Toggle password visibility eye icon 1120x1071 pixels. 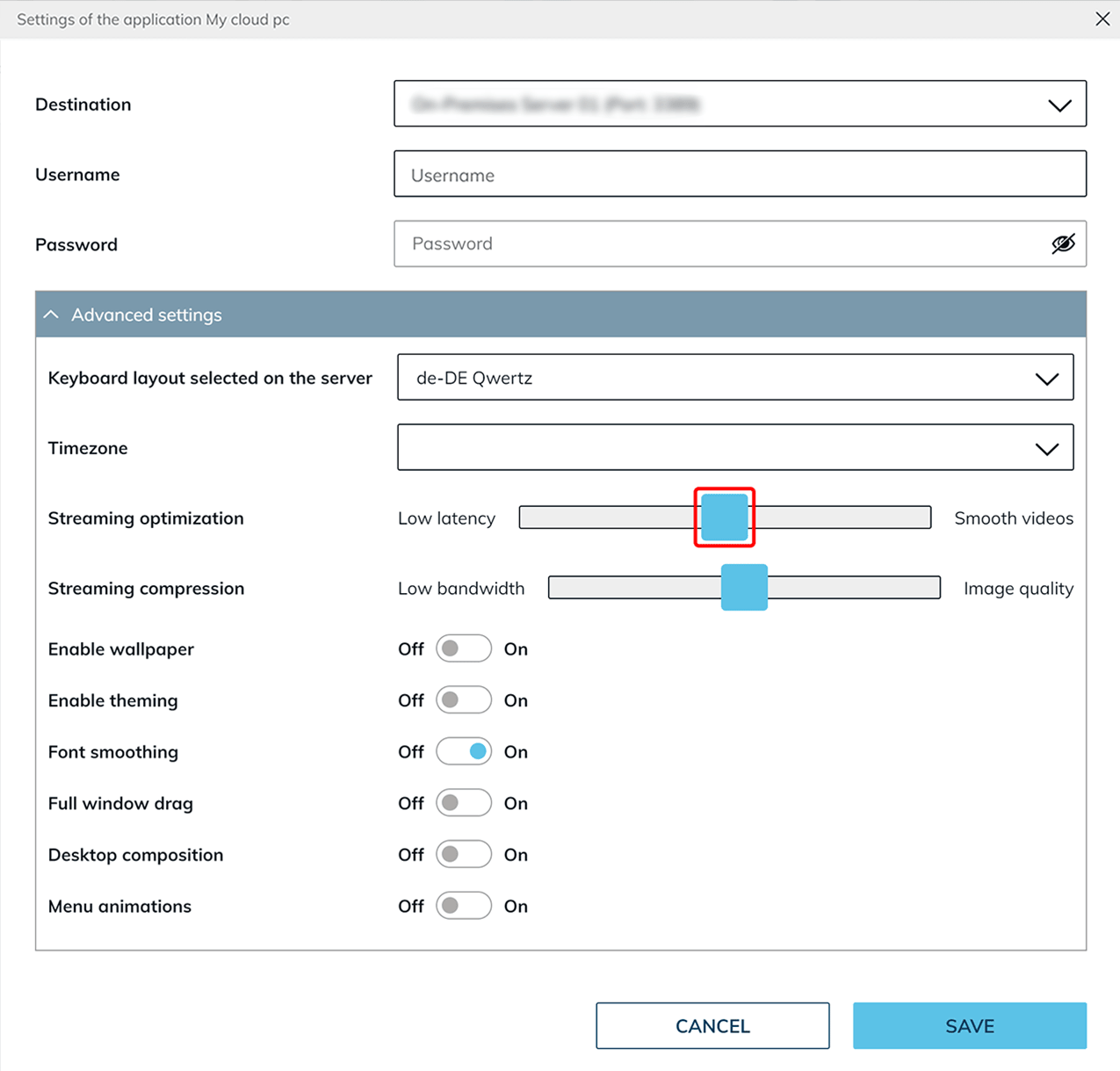pos(1063,243)
